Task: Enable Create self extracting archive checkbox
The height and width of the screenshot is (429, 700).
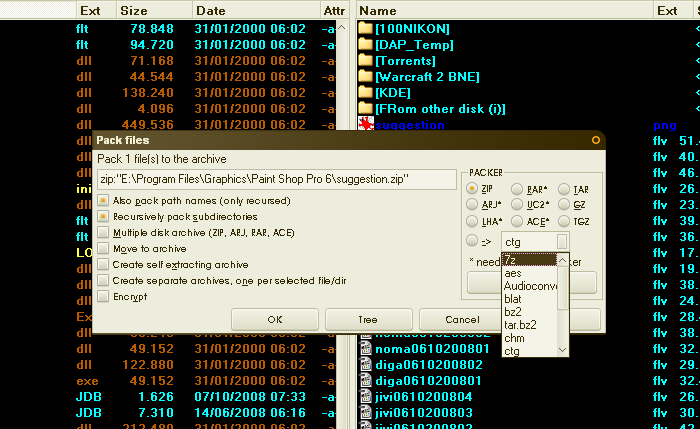Action: coord(103,265)
